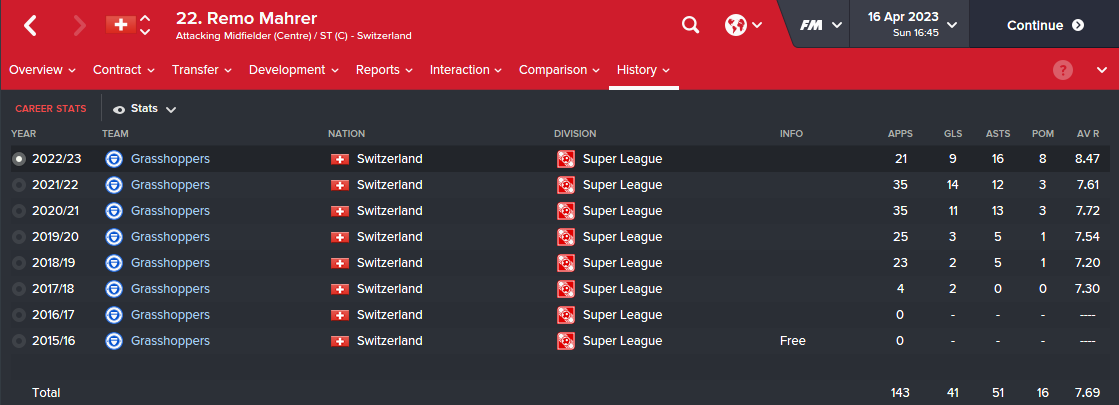
Task: Select the 2015/16 season radio button
Action: (19, 341)
